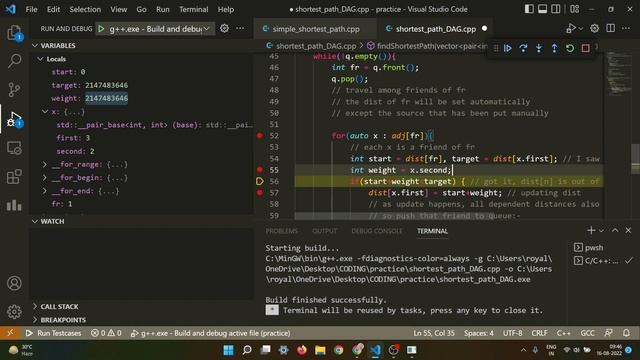Open the Selection menu
The height and width of the screenshot is (360, 640).
(85, 9)
